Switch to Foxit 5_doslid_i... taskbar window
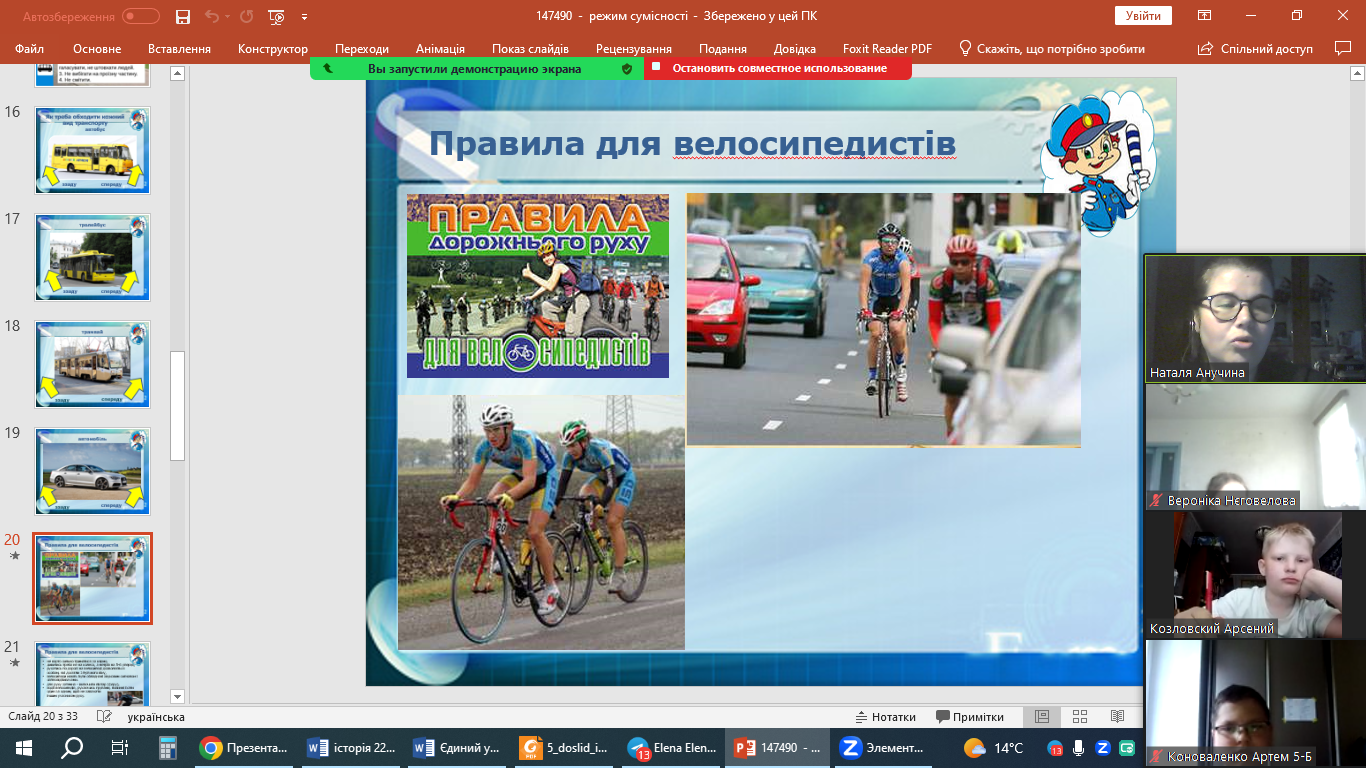Viewport: 1366px width, 768px height. (x=563, y=748)
